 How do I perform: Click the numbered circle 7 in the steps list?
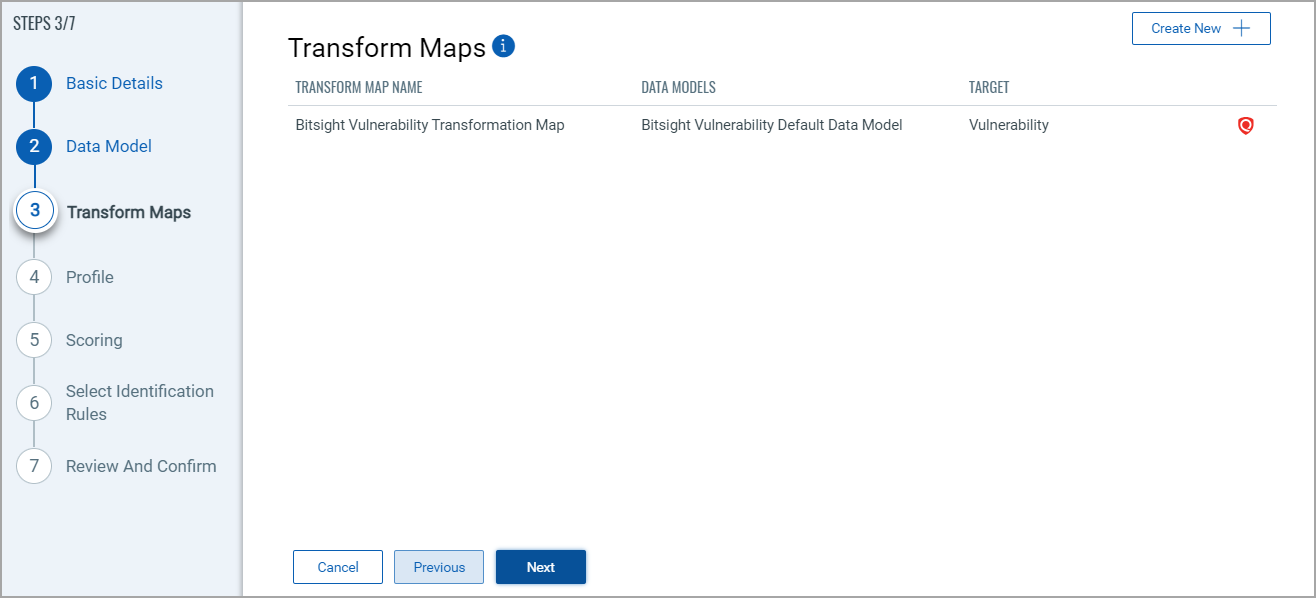pos(34,466)
